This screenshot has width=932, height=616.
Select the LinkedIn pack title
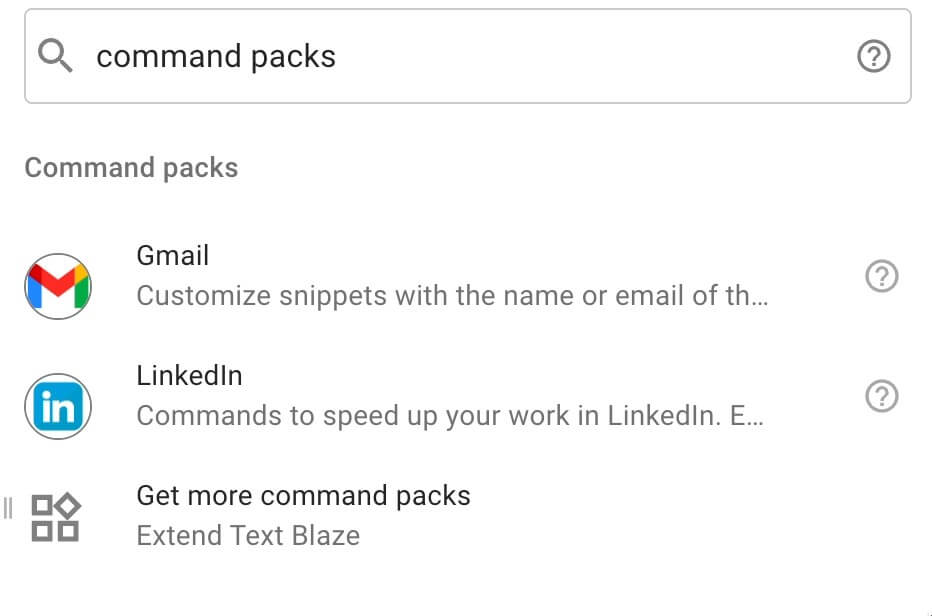(x=189, y=376)
